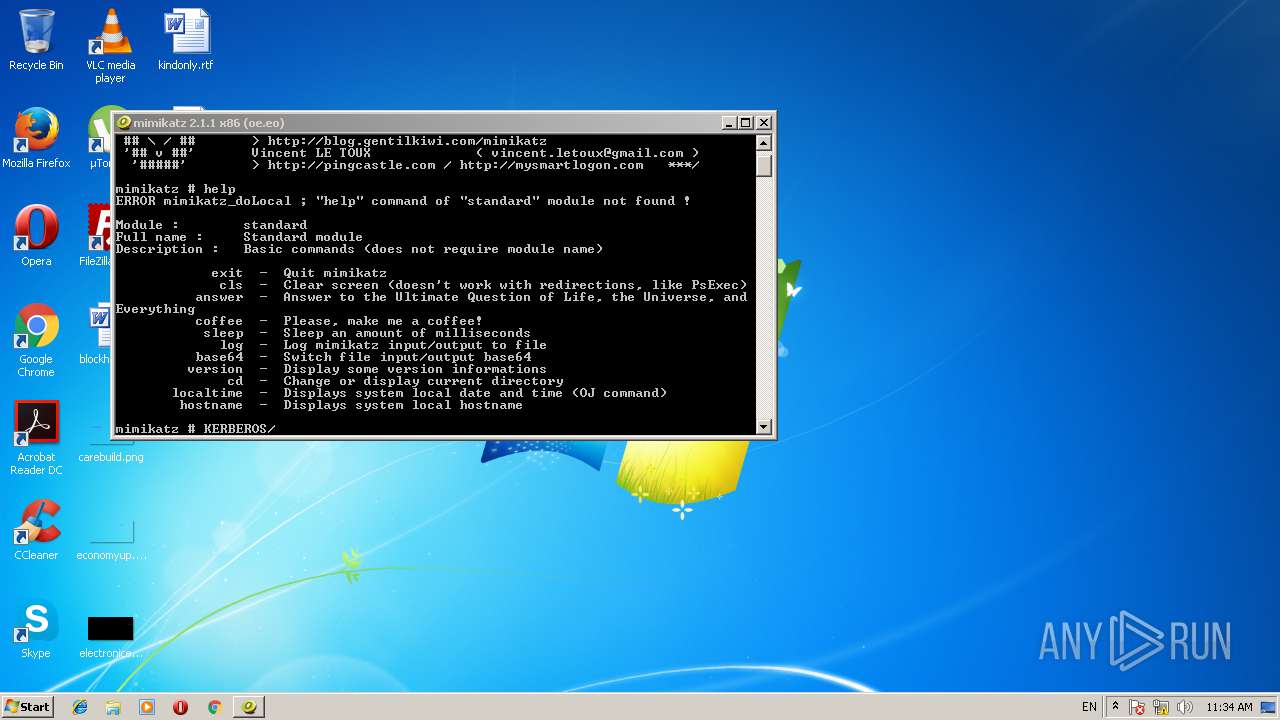Click the 'coffee' command row
Image resolution: width=1280 pixels, height=720 pixels.
click(339, 321)
